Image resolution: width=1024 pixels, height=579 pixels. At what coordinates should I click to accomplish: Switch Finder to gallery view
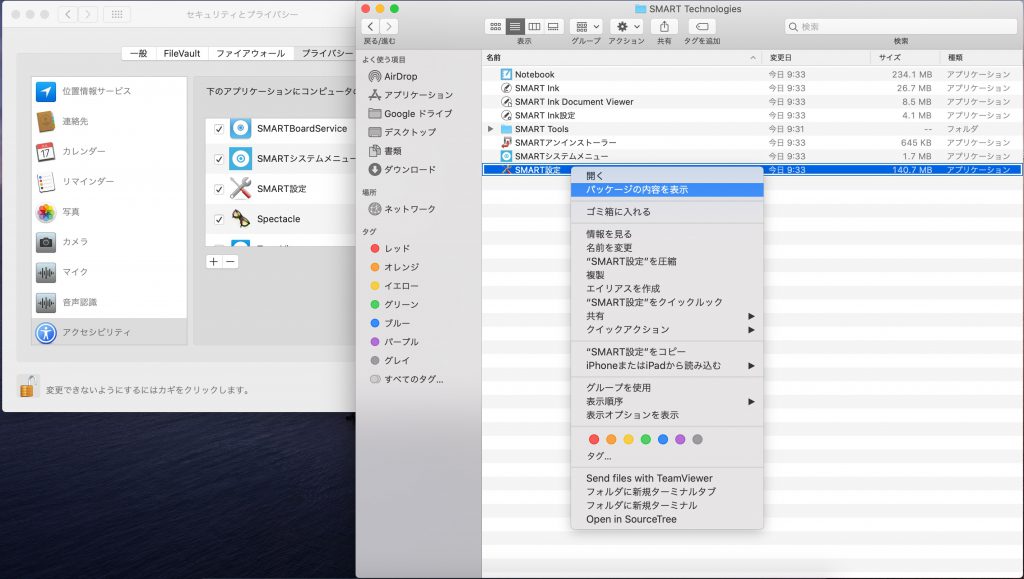tap(553, 27)
